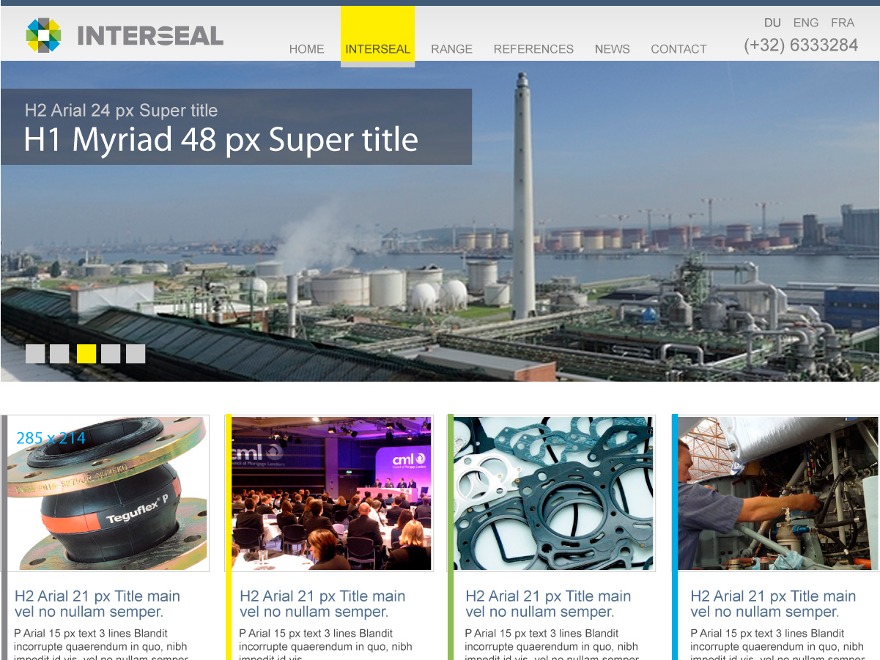
Task: Visit the NEWS section
Action: click(612, 49)
